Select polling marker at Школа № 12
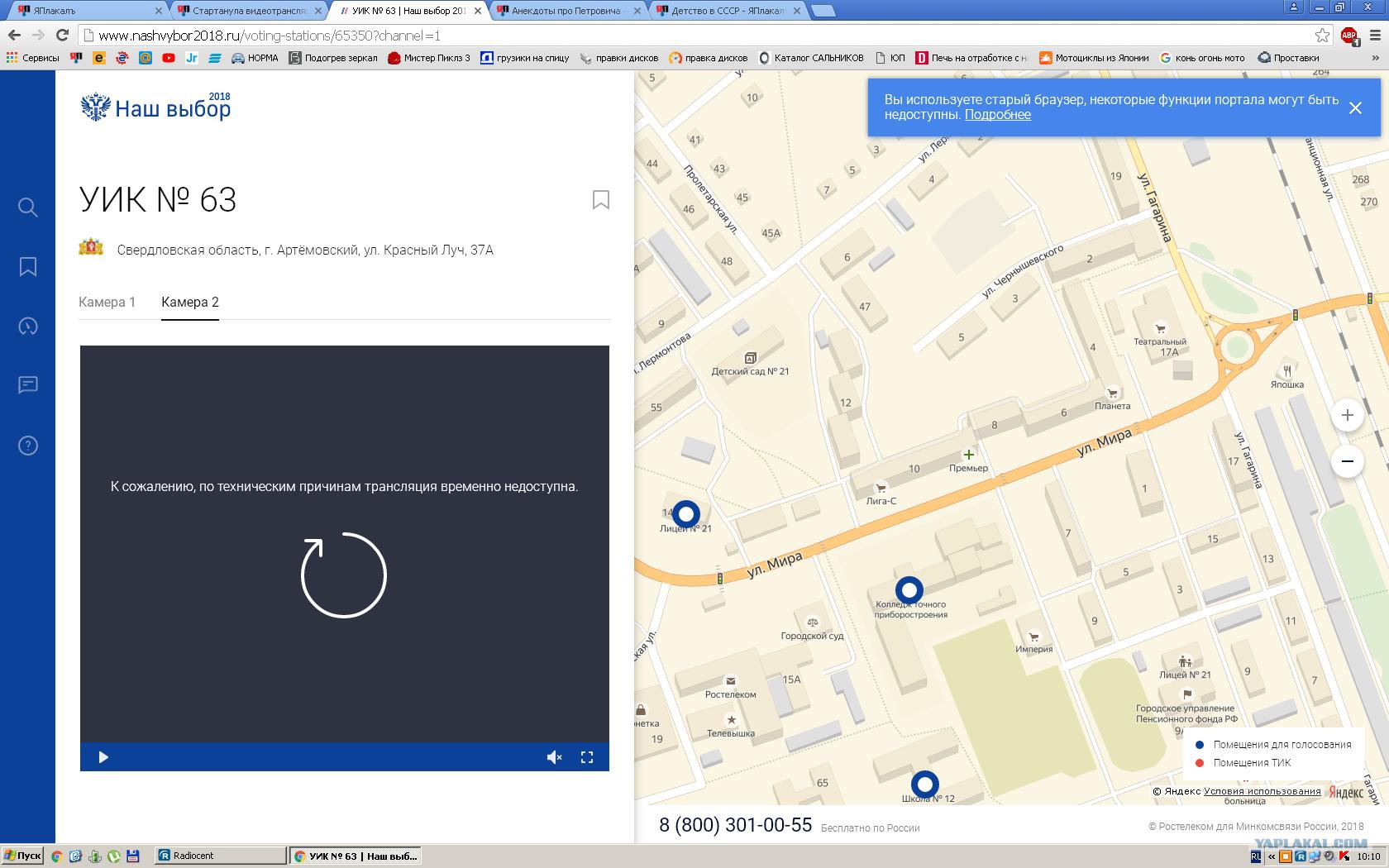The width and height of the screenshot is (1389, 868). click(x=924, y=784)
